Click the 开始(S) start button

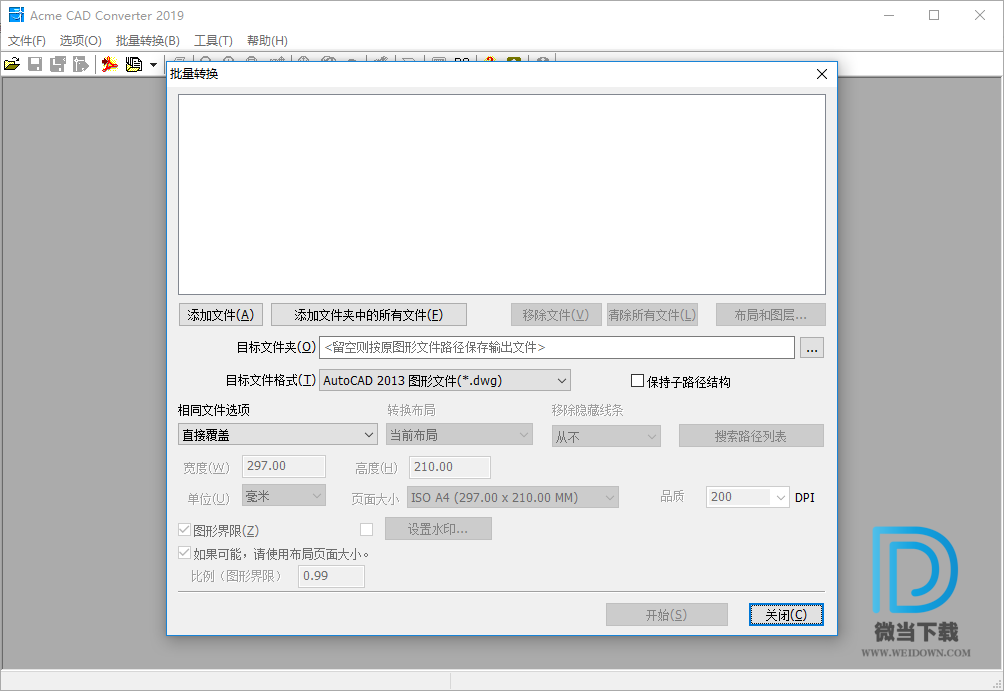pos(667,615)
